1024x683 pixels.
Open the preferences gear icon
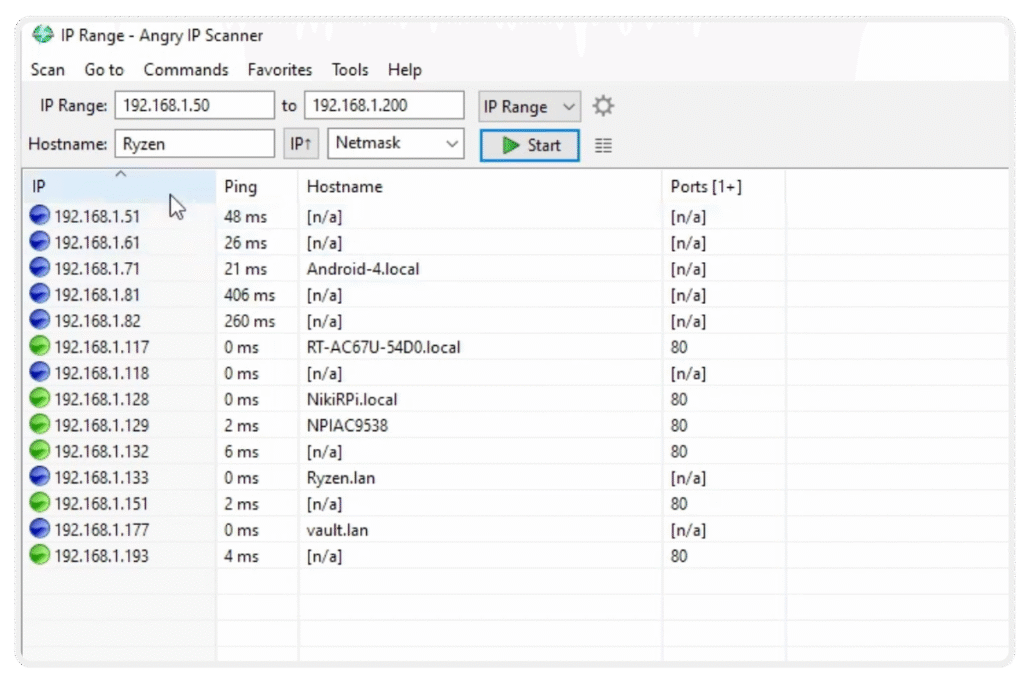coord(603,106)
